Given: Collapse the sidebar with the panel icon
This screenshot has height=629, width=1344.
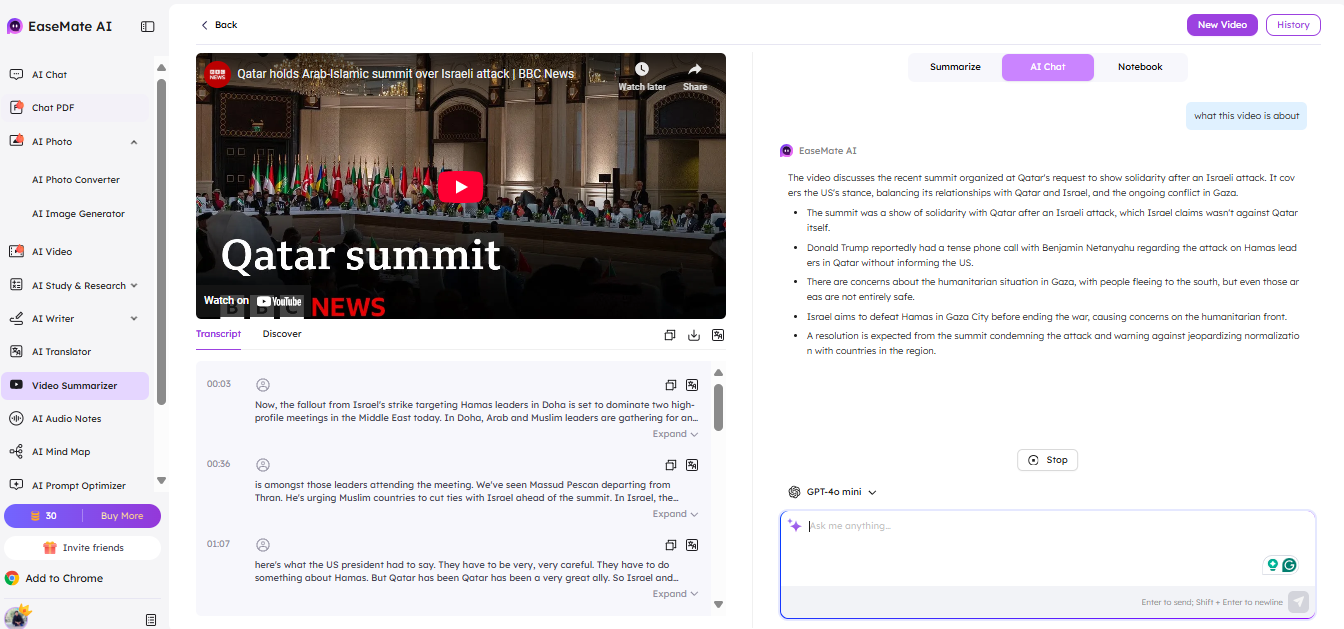Looking at the screenshot, I should [148, 26].
